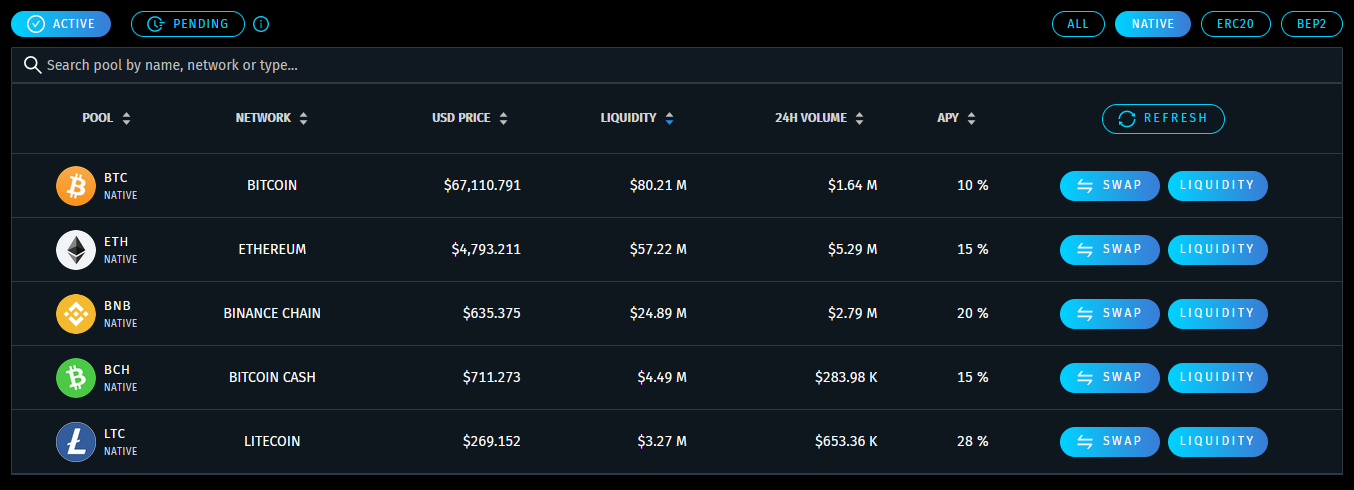Swap BTC pool
The width and height of the screenshot is (1354, 490).
pyautogui.click(x=1110, y=186)
